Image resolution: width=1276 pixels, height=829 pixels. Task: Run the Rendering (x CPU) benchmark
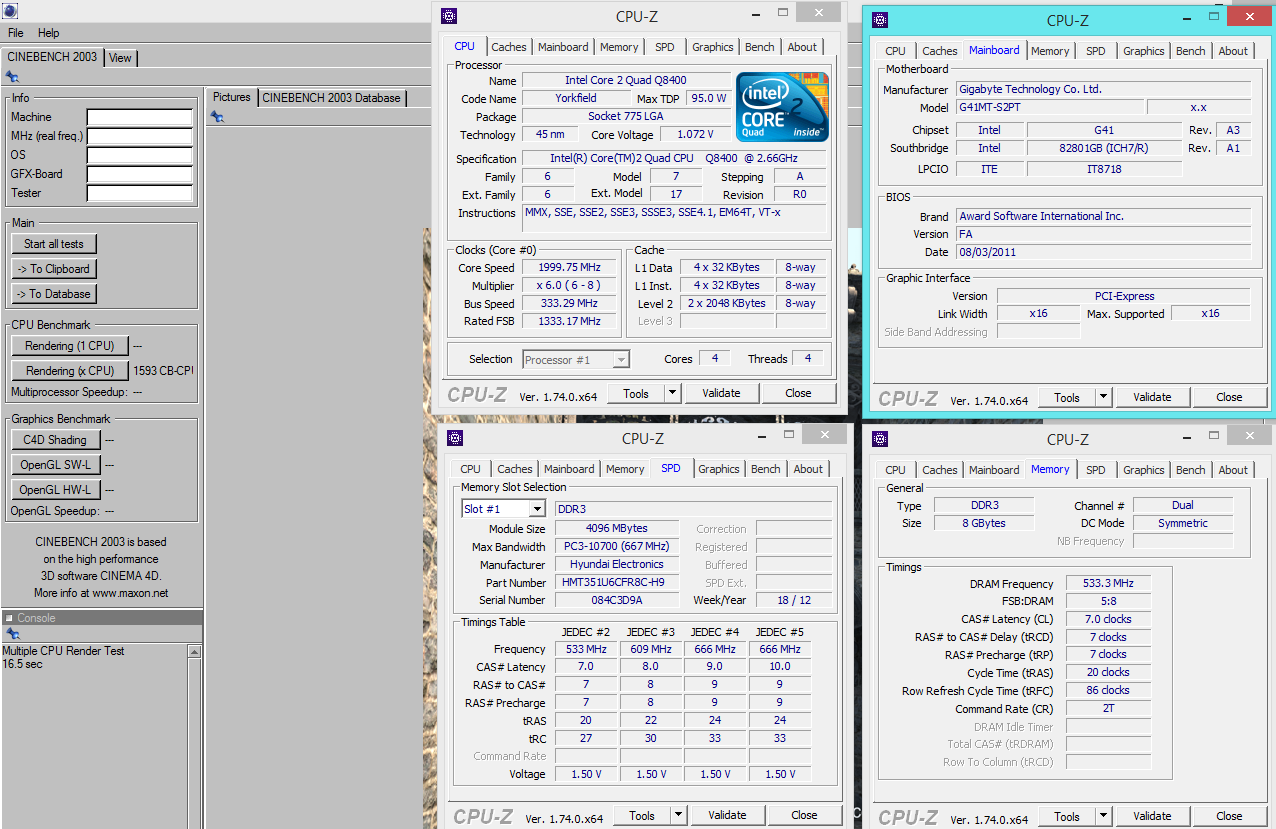(x=70, y=371)
